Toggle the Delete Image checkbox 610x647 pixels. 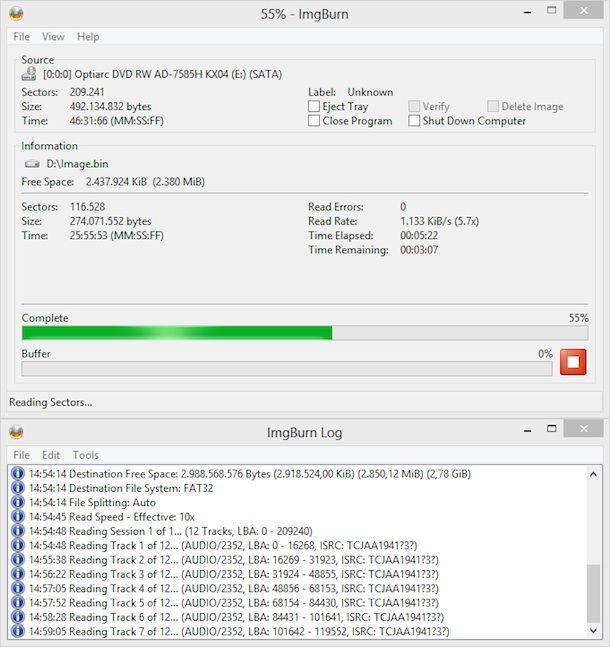pos(493,106)
